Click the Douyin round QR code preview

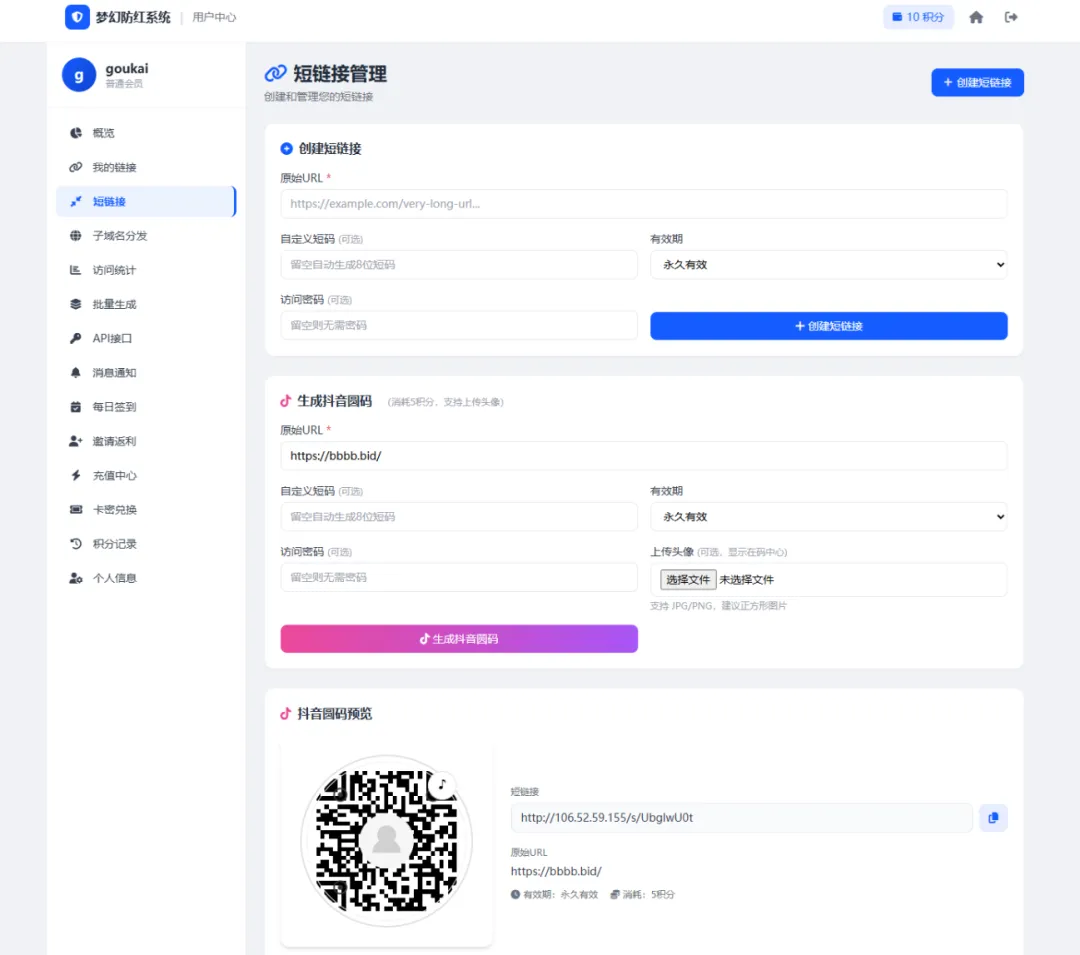pyautogui.click(x=386, y=841)
